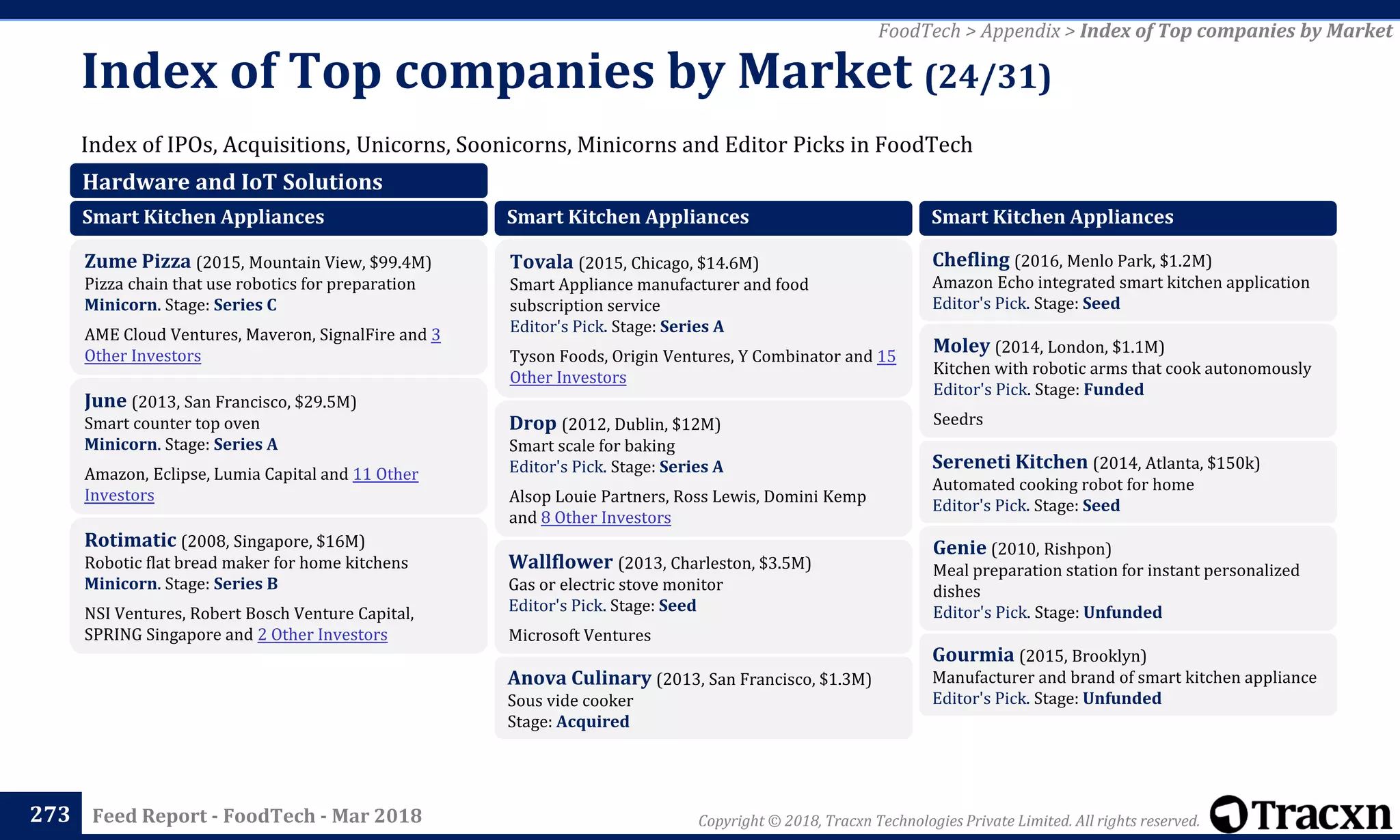
Task: Click the Tracxn logo
Action: click(x=1300, y=815)
